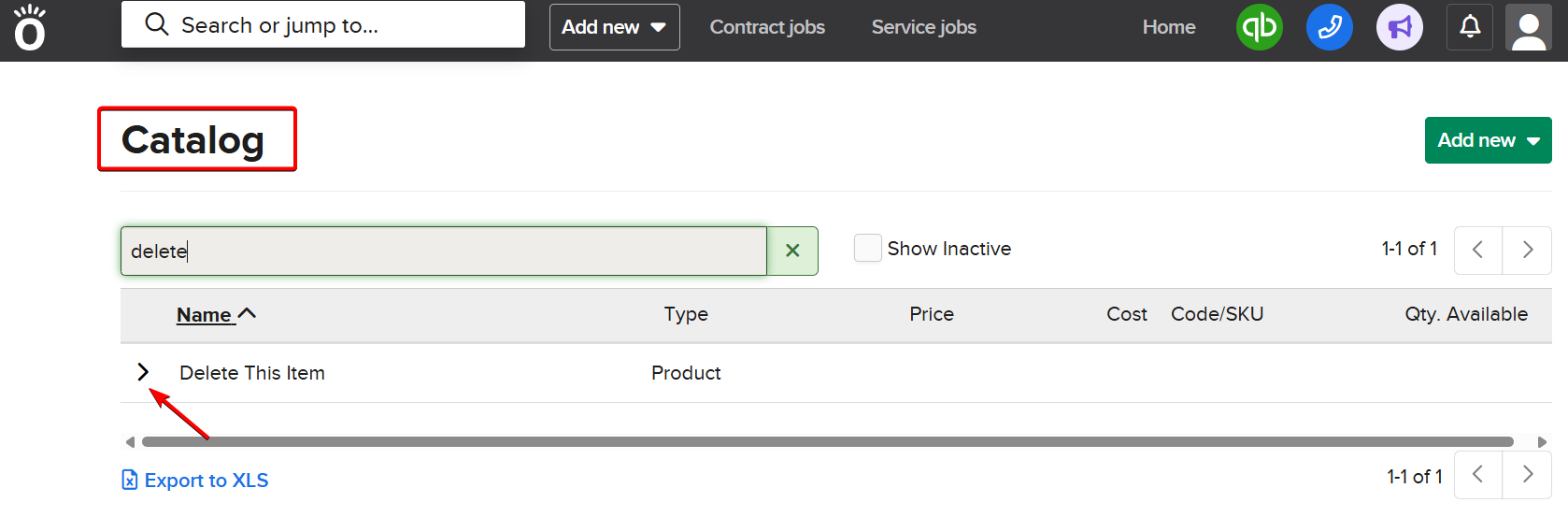This screenshot has height=517, width=1568.
Task: Open the top bar Add new dropdown
Action: [614, 27]
